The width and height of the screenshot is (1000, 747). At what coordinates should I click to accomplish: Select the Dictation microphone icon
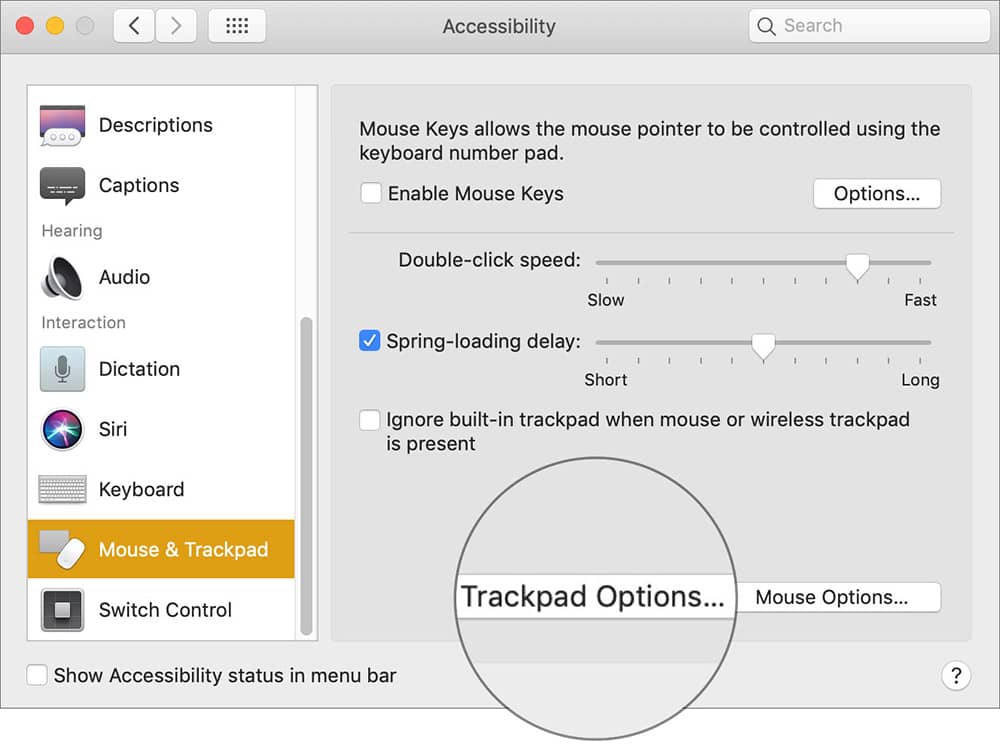[62, 369]
